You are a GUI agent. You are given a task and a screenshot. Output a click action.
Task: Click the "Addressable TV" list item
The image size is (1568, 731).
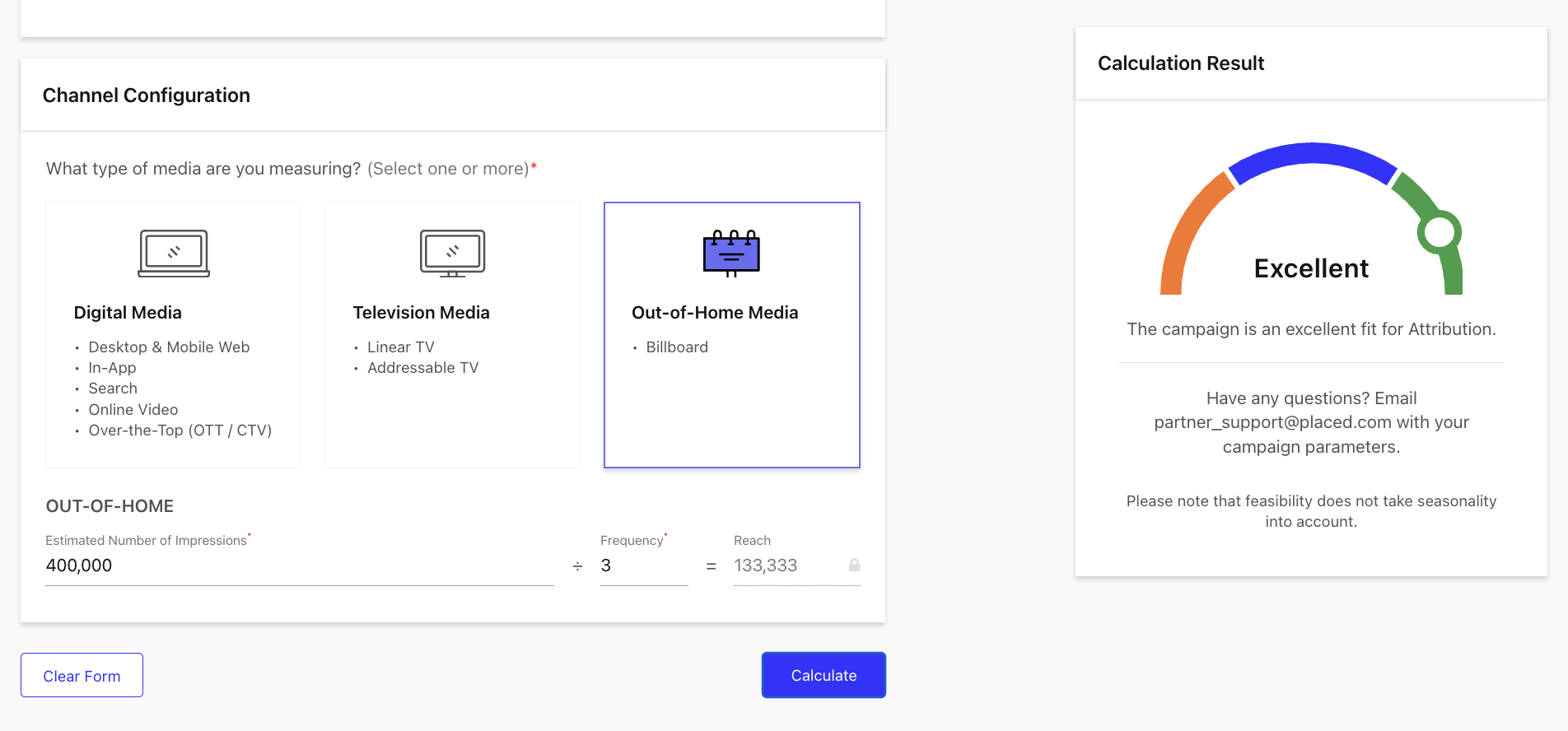[x=422, y=368]
